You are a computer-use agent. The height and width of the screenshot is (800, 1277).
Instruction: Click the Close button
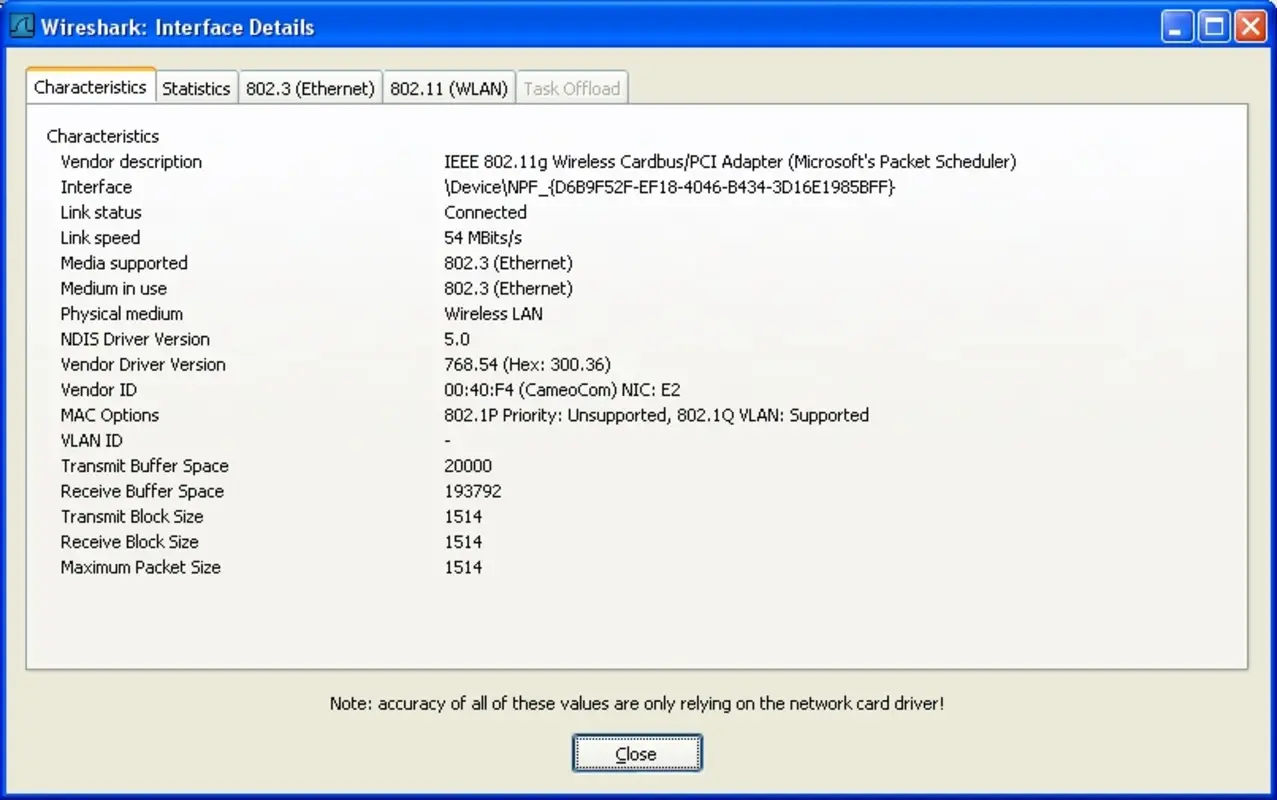tap(637, 753)
